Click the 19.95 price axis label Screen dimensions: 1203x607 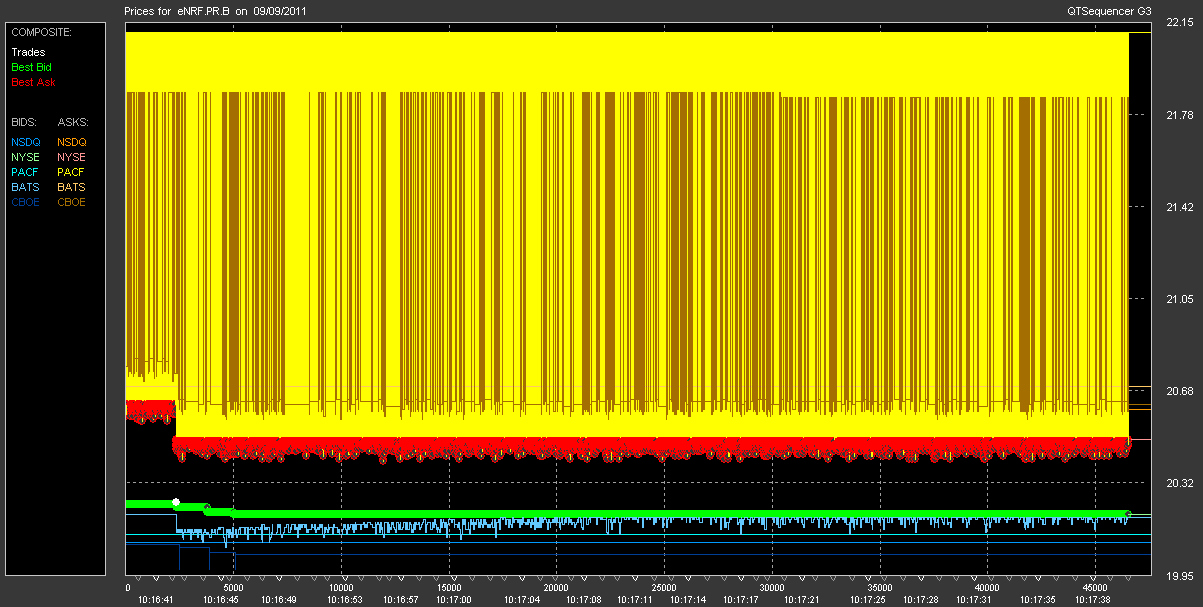(1180, 576)
